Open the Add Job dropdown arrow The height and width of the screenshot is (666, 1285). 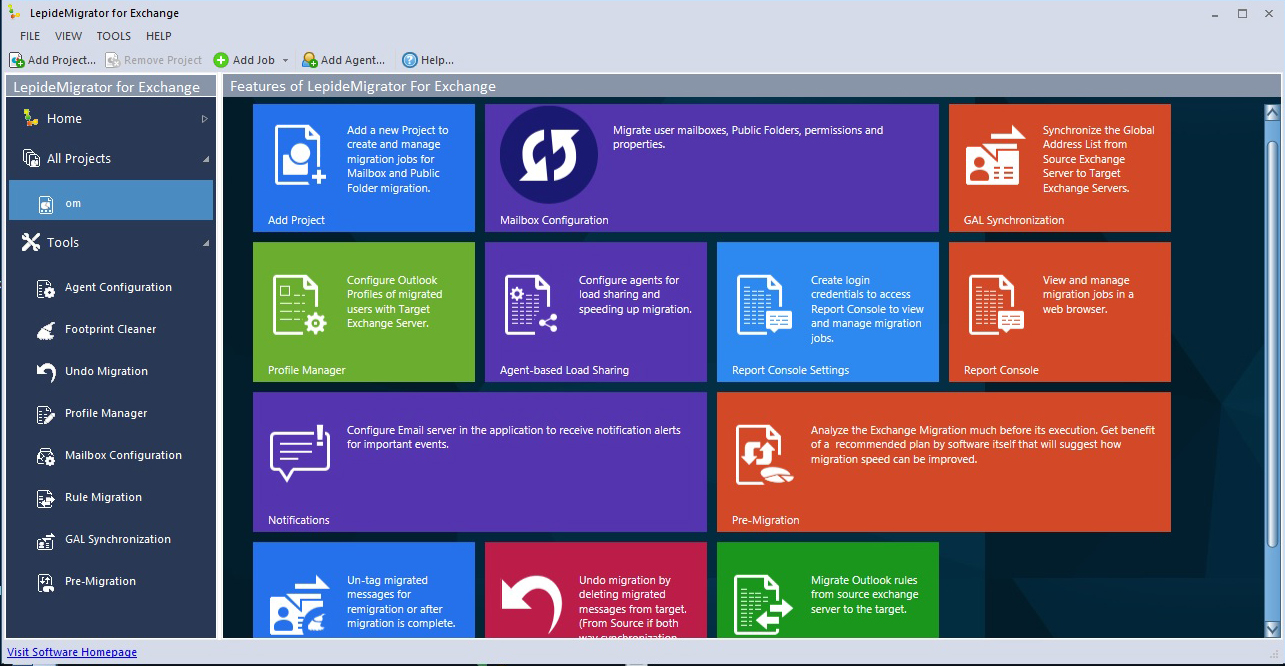coord(285,61)
